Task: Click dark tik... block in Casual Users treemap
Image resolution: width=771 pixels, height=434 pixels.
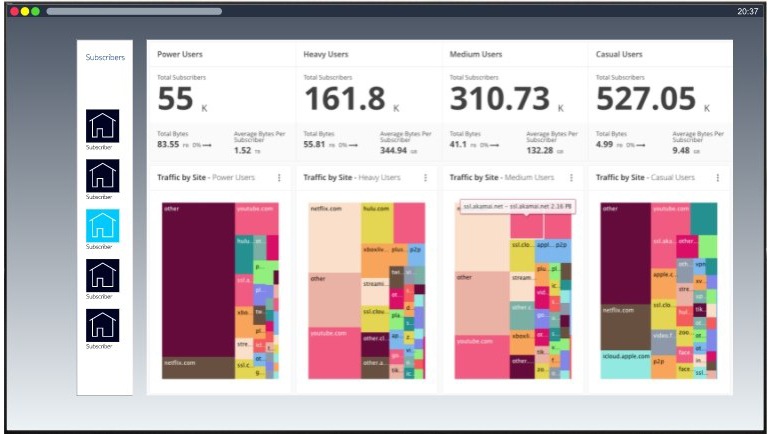Action: pyautogui.click(x=700, y=309)
